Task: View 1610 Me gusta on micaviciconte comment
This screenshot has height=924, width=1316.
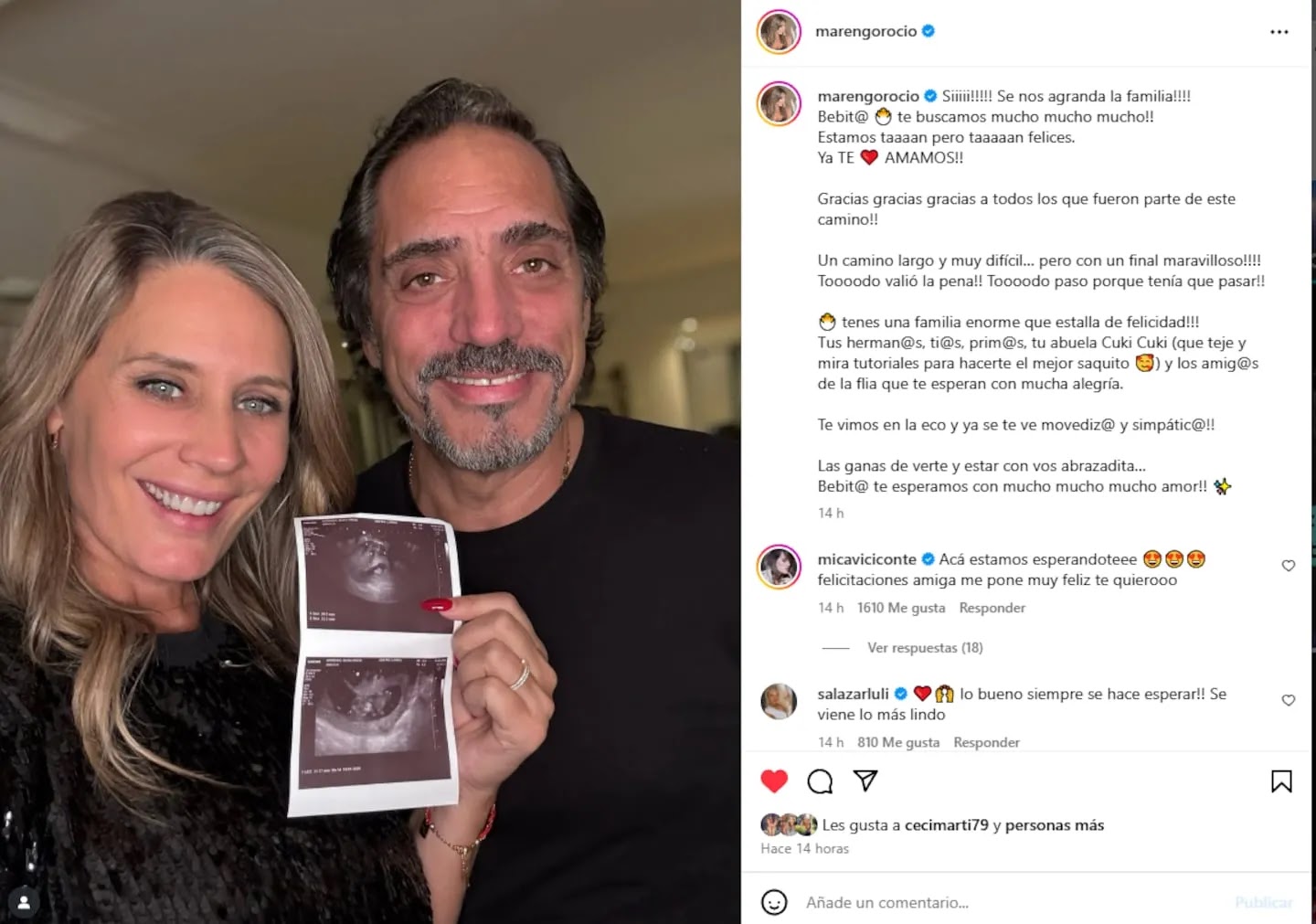Action: click(x=901, y=608)
